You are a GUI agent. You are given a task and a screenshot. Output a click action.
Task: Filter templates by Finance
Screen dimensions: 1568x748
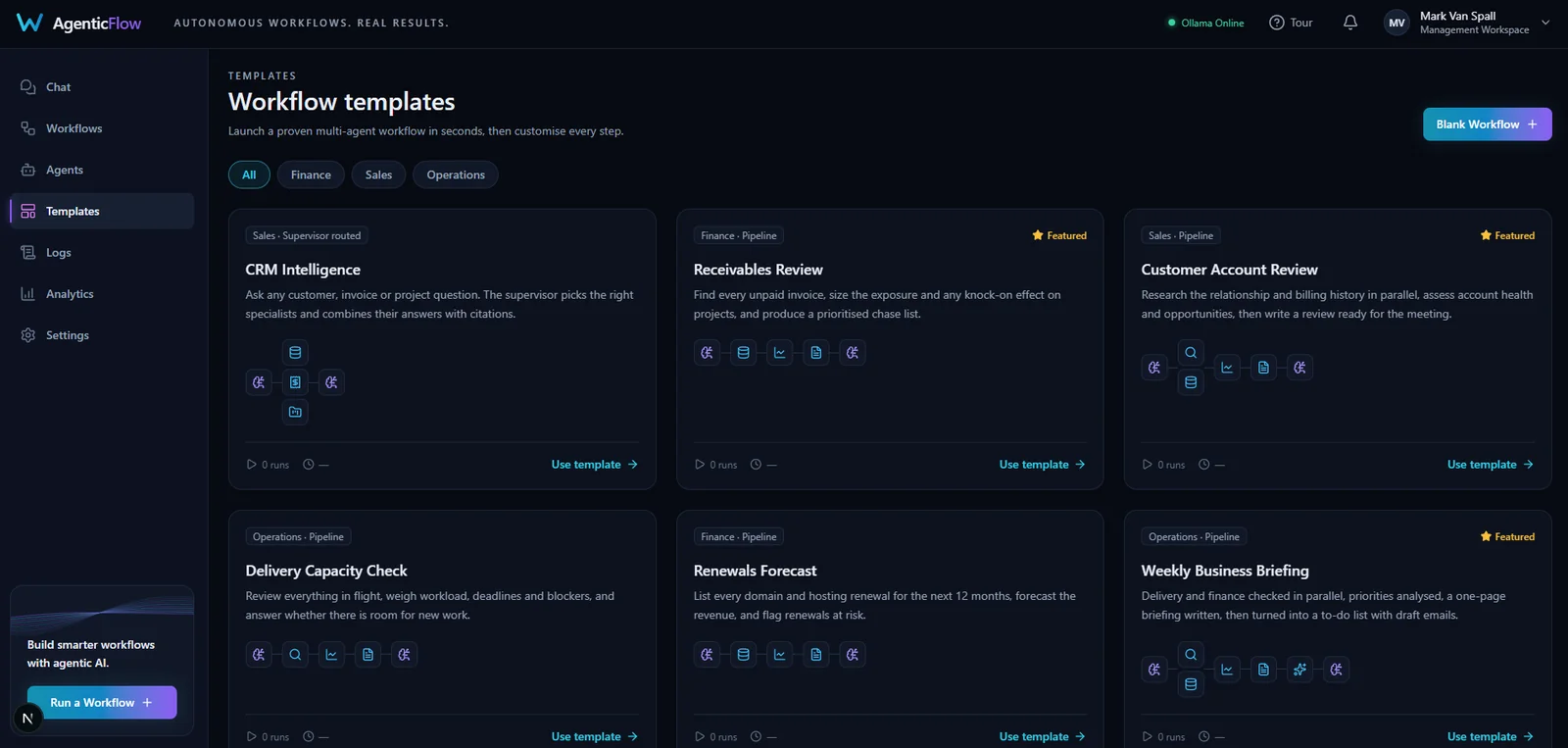311,175
